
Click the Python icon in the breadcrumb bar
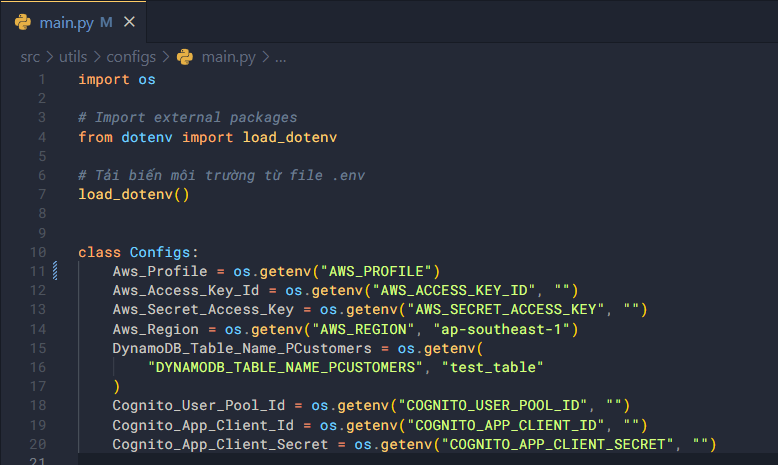pos(184,56)
